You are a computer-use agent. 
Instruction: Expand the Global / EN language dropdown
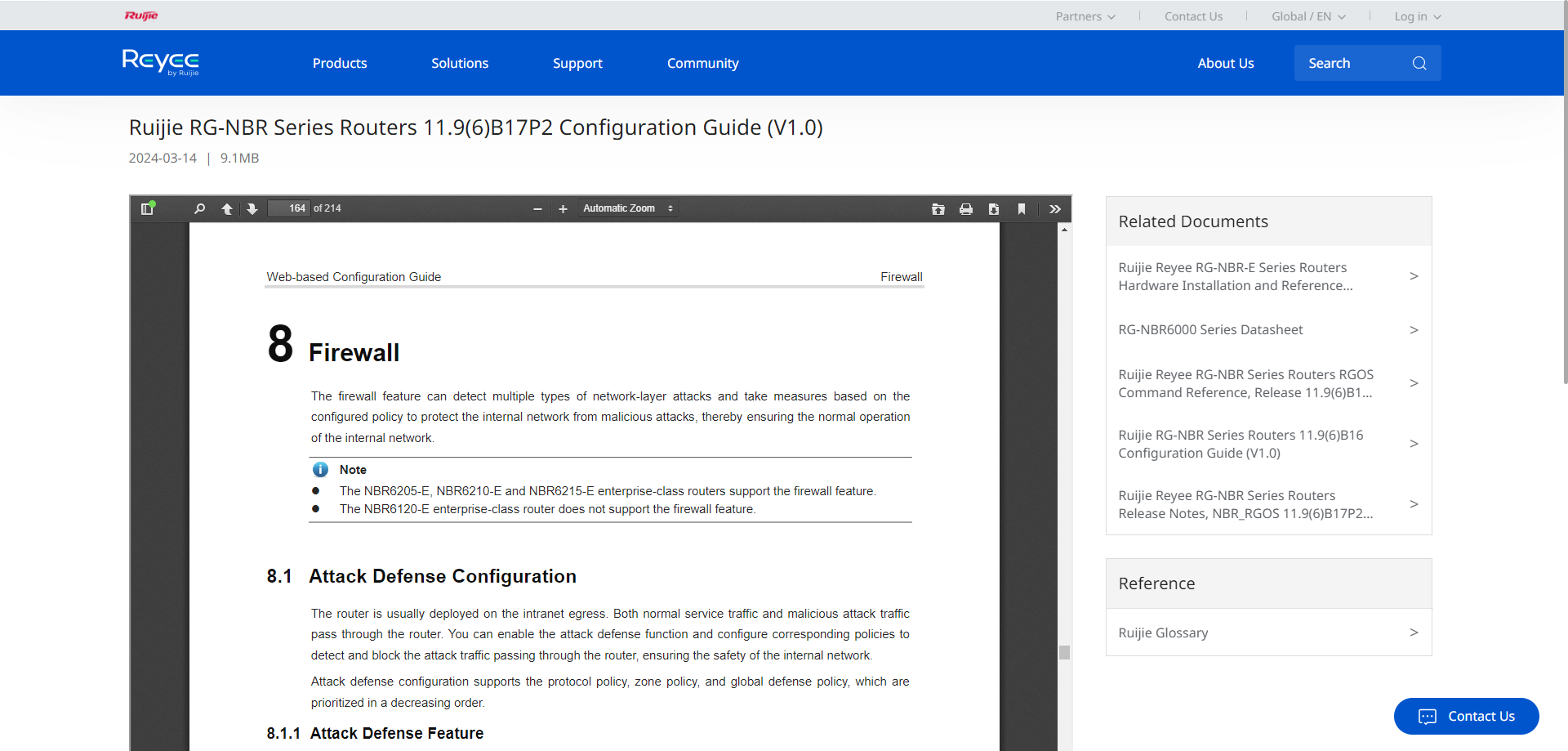(1308, 16)
